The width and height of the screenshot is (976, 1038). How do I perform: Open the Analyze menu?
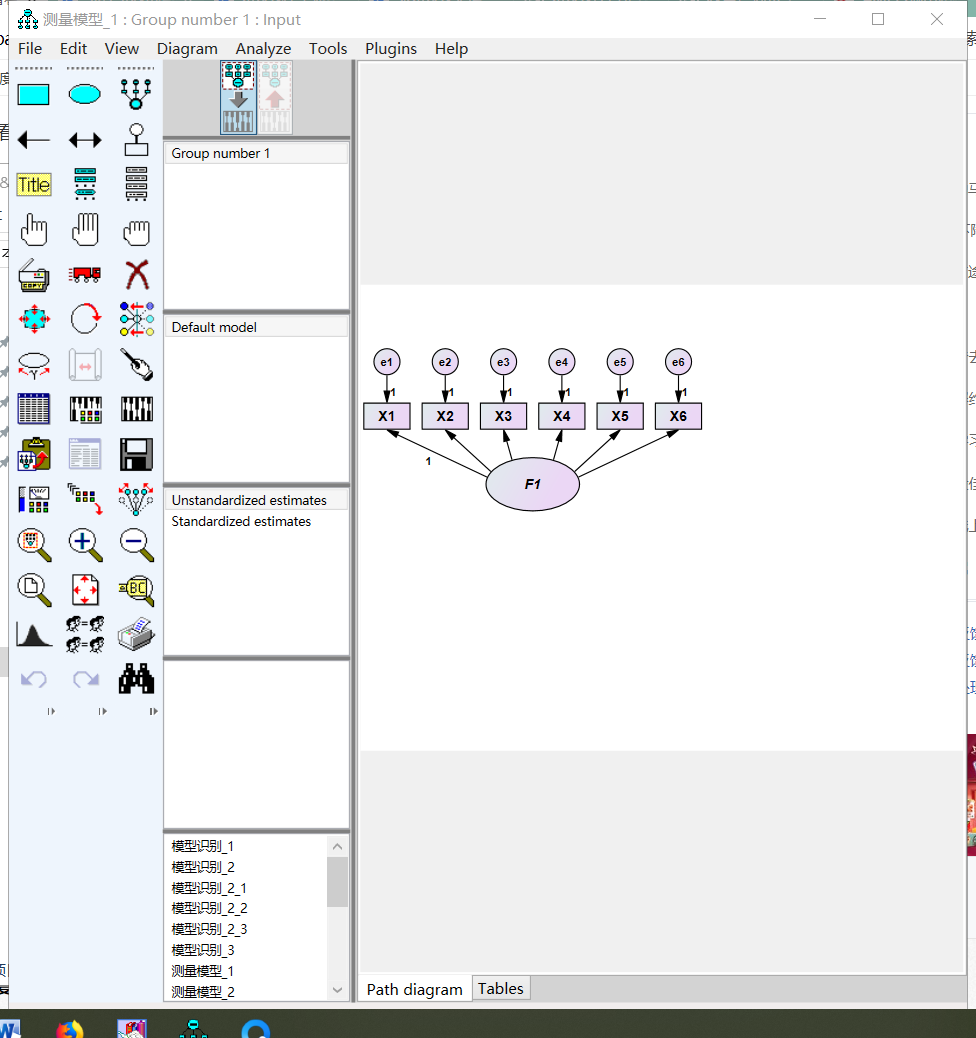[x=263, y=48]
